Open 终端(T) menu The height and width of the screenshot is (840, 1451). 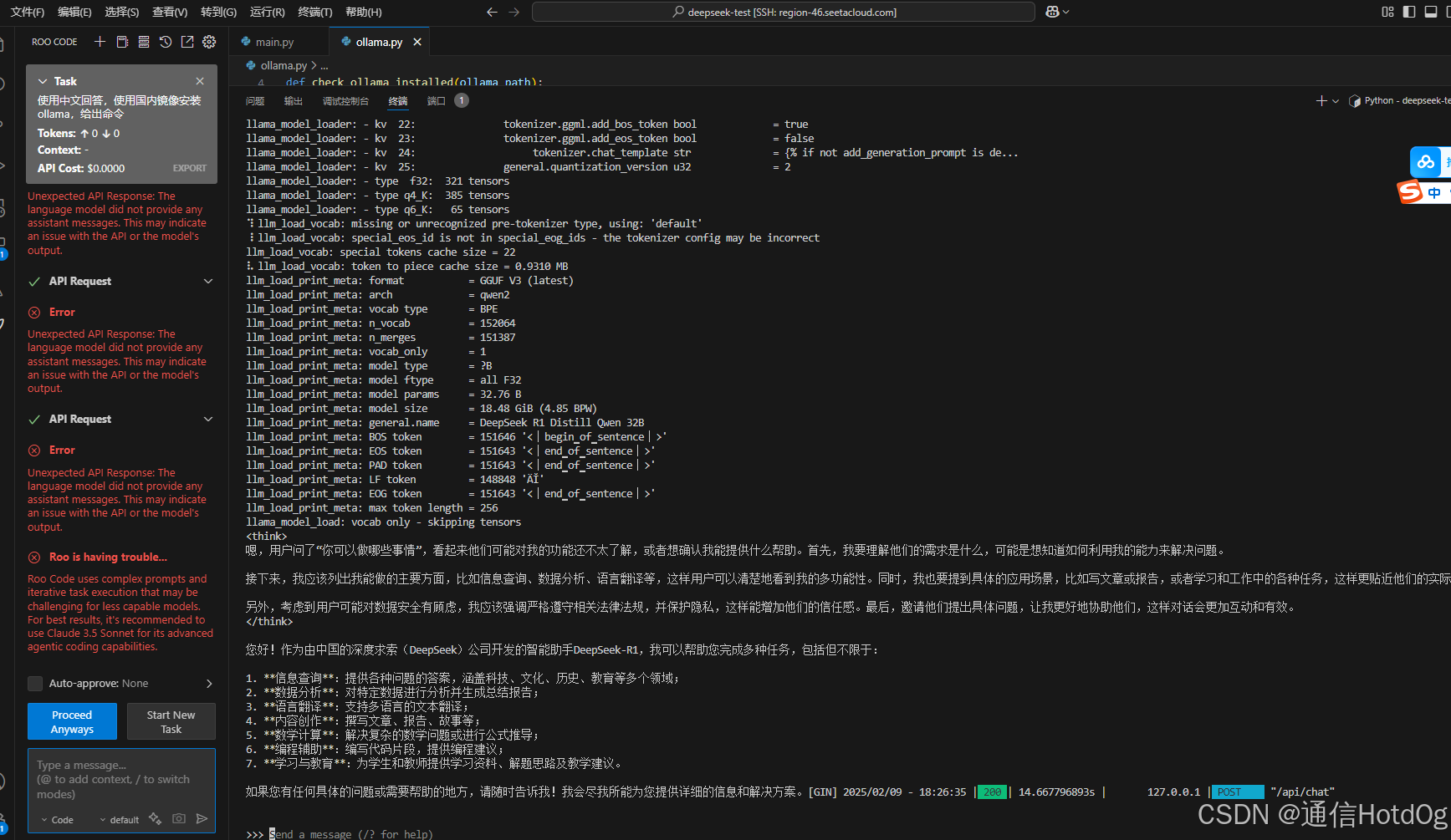(x=315, y=12)
